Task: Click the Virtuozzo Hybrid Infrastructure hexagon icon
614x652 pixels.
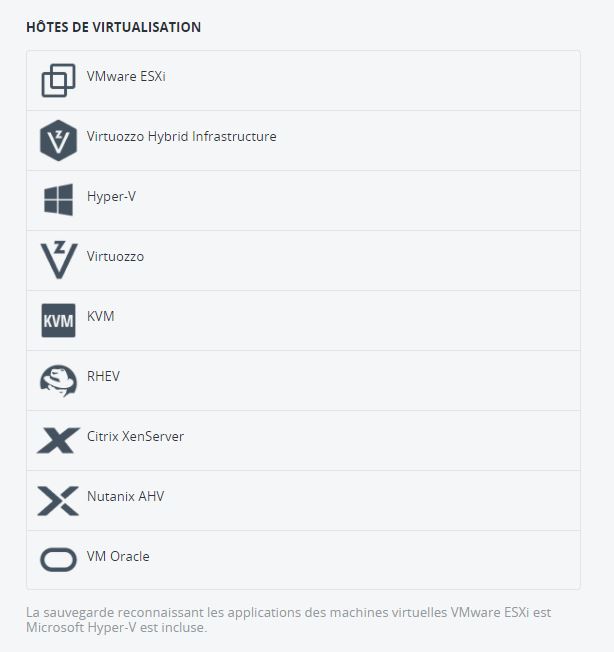Action: pyautogui.click(x=58, y=141)
